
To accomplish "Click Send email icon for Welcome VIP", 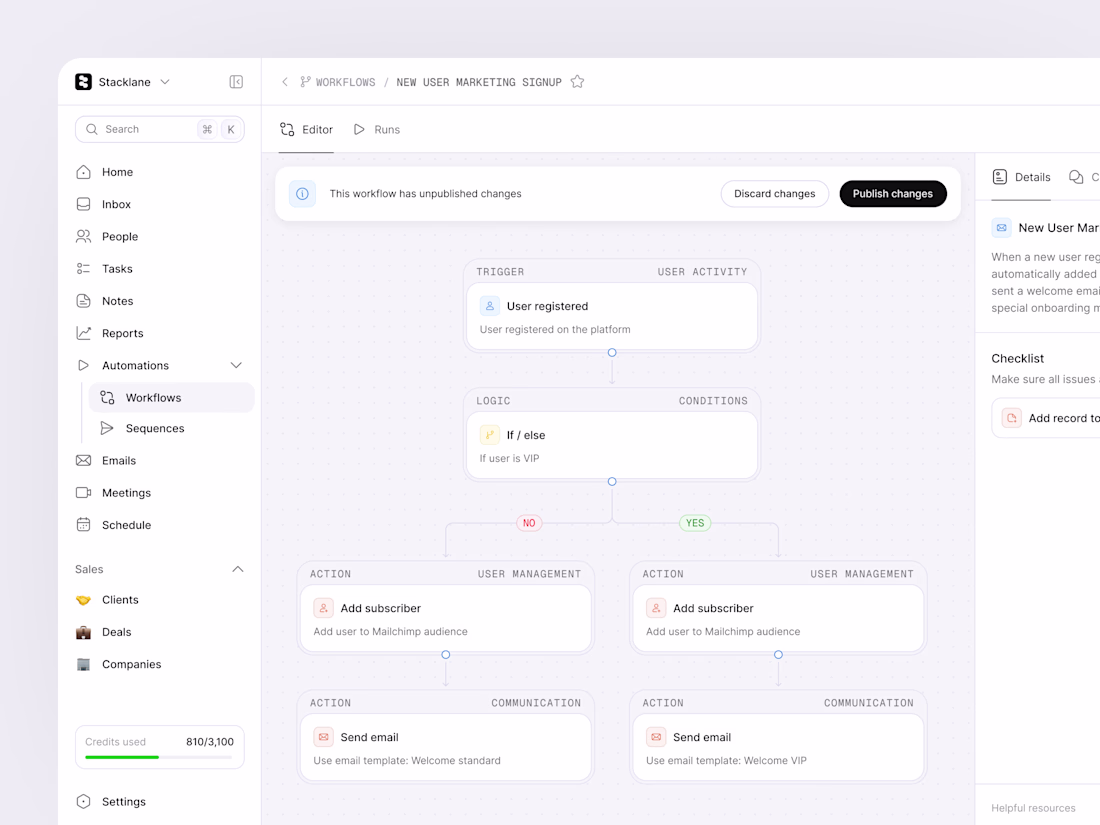I will (656, 737).
